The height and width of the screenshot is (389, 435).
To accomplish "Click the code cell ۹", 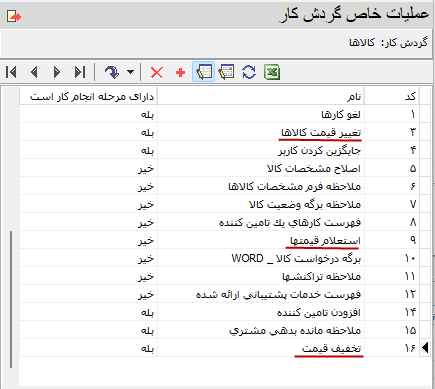I will click(393, 240).
